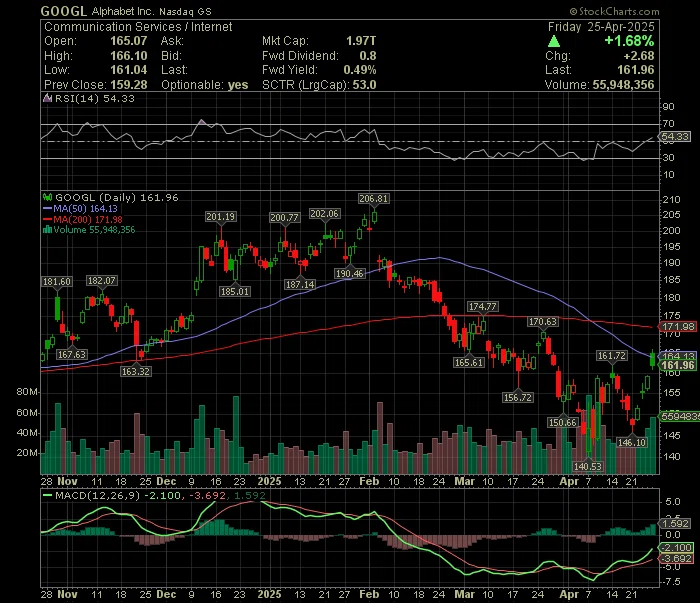Click the low price label '163.32'
Image resolution: width=700 pixels, height=603 pixels.
136,371
